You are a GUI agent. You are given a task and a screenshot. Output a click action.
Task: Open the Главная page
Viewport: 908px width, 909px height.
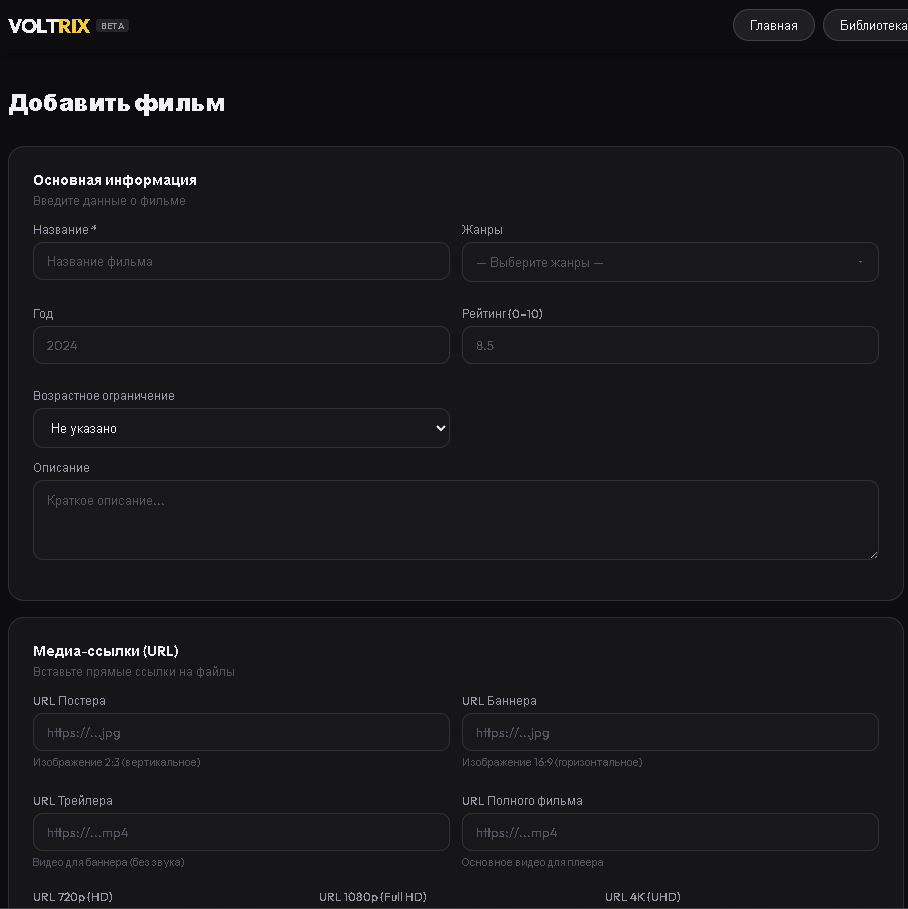click(773, 26)
